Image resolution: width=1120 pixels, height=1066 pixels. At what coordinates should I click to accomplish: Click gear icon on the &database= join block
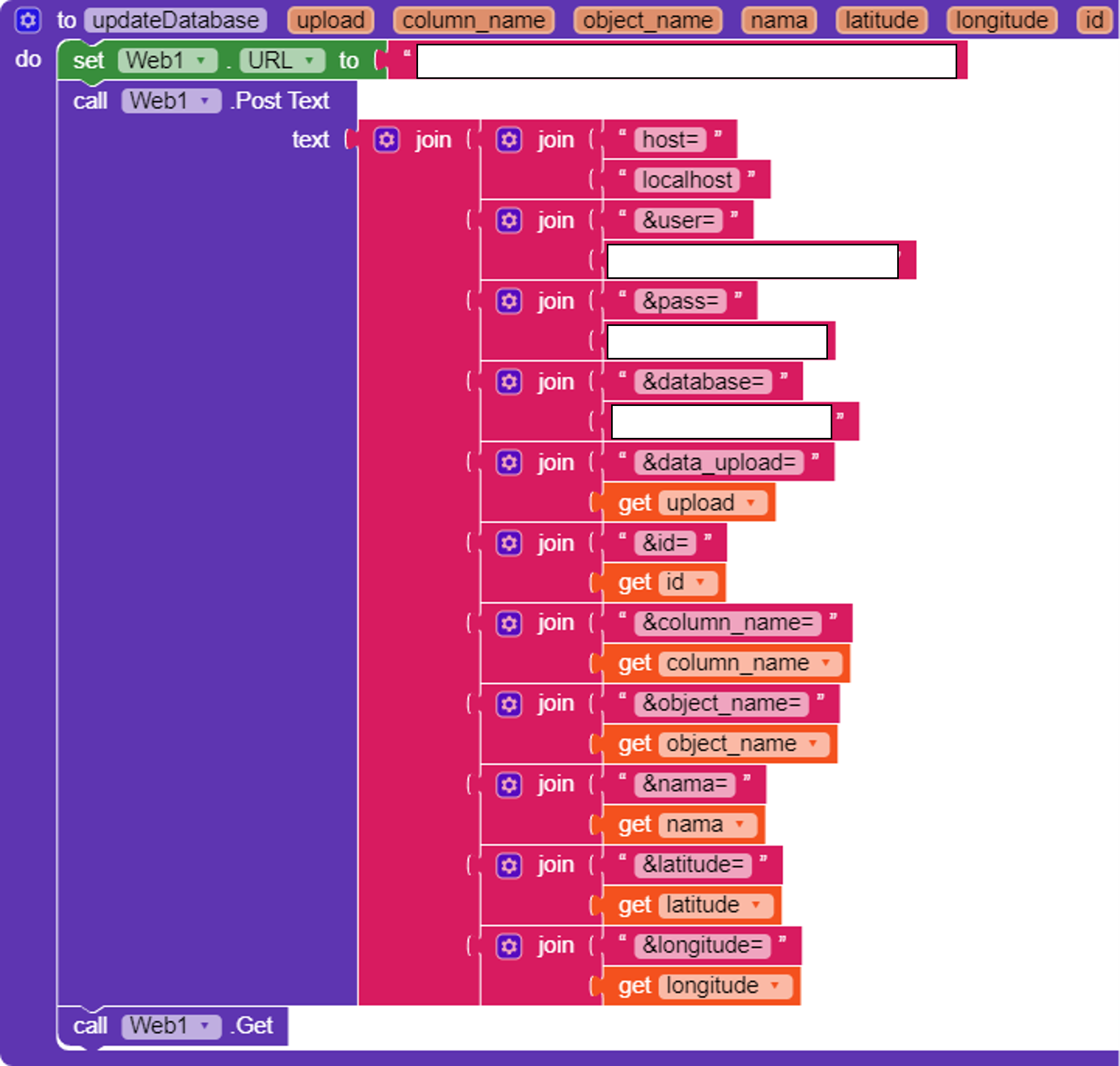tap(509, 382)
